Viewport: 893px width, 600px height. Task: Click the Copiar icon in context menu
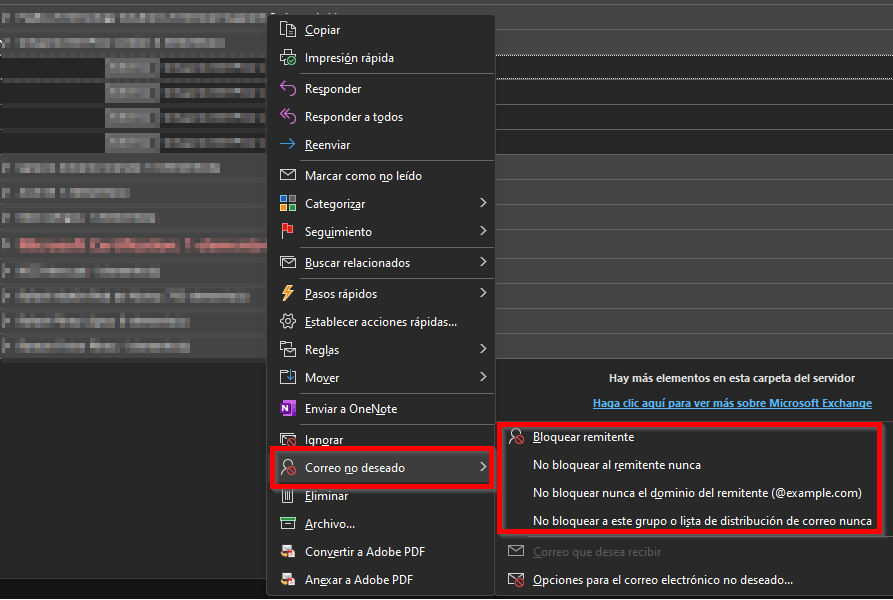288,30
